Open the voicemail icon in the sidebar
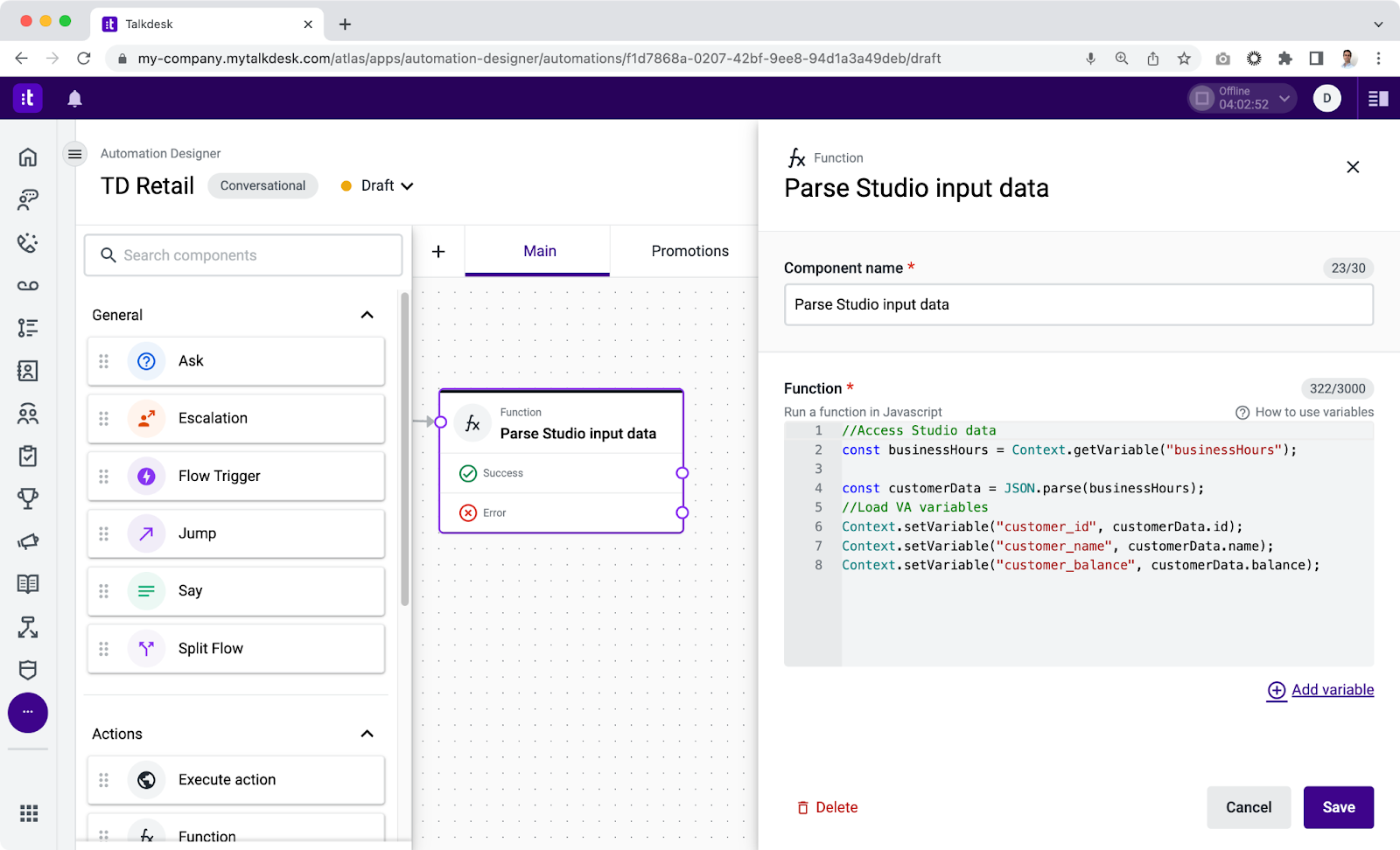Screen dimensions: 1400x850 coord(28,286)
